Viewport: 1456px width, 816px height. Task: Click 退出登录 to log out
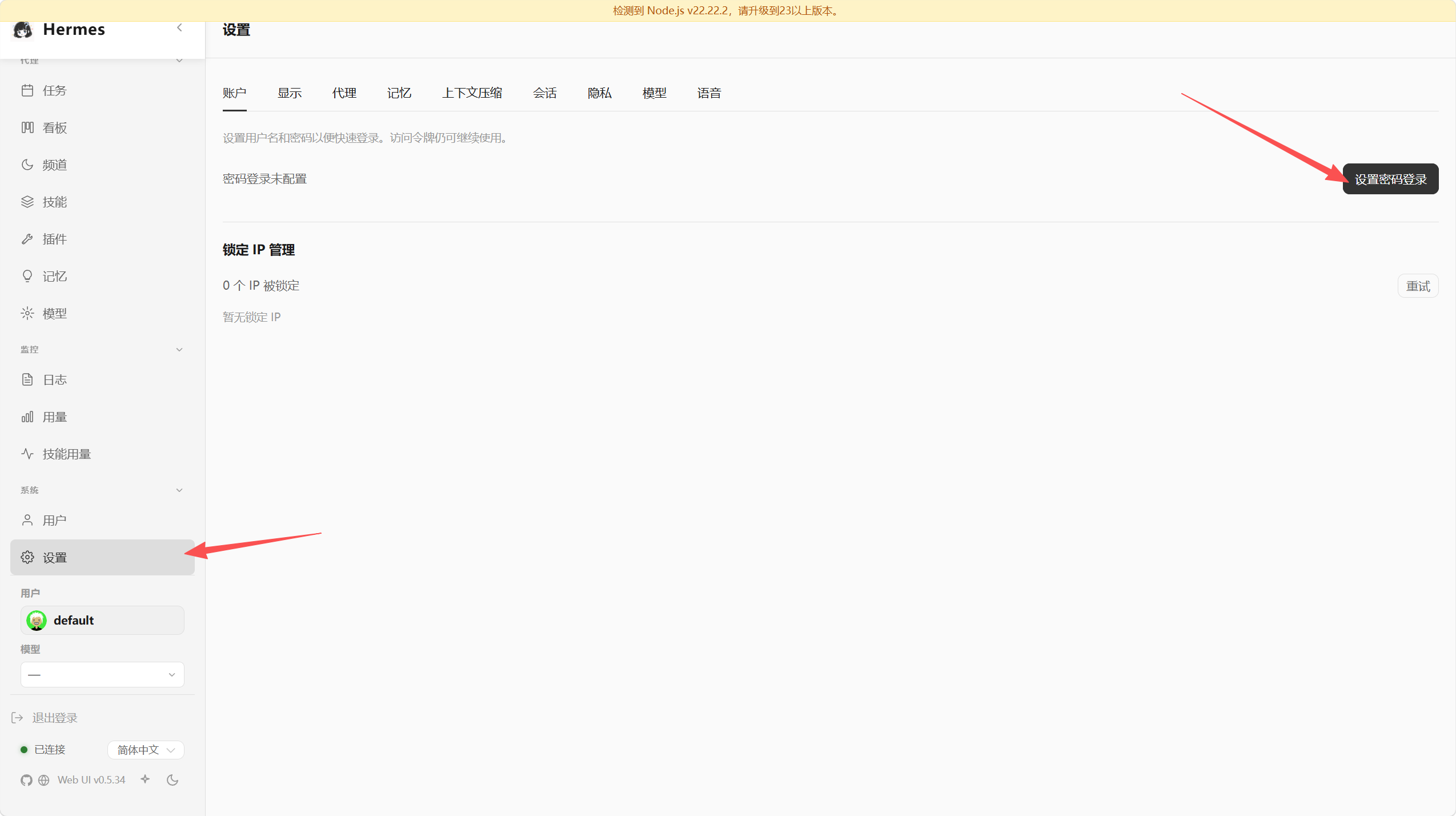pyautogui.click(x=55, y=718)
